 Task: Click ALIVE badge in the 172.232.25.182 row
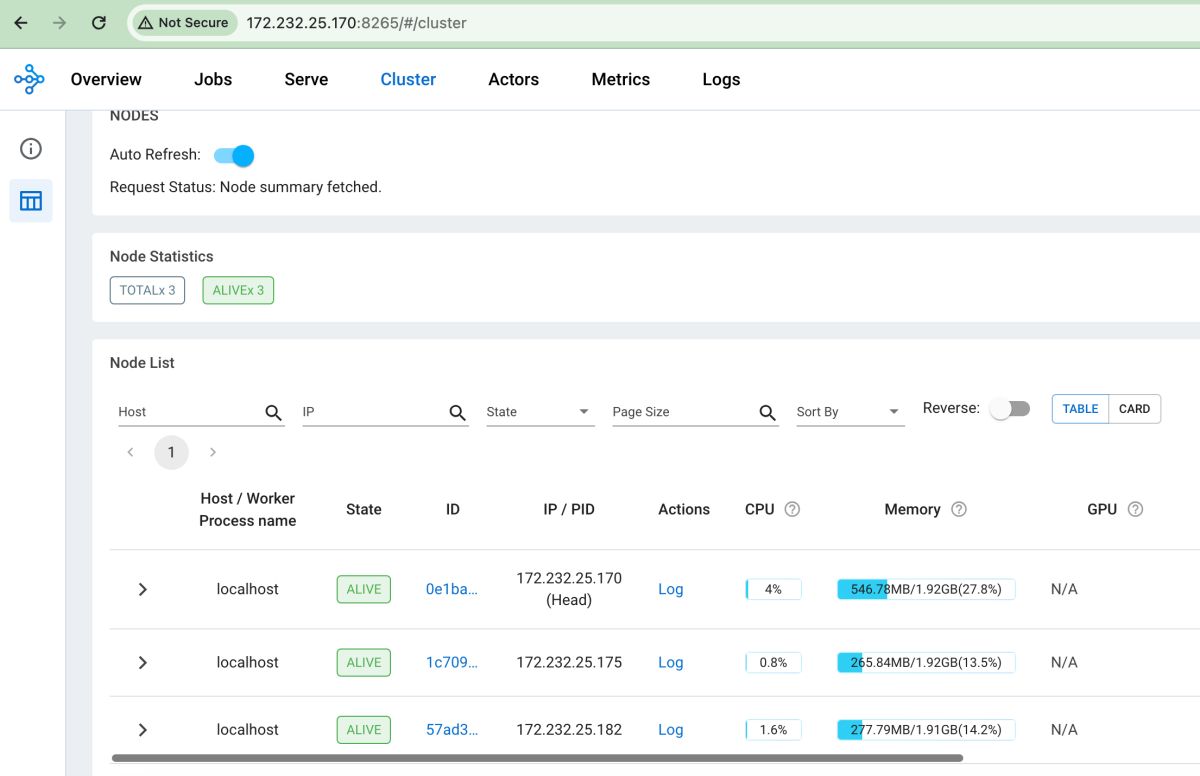click(364, 729)
